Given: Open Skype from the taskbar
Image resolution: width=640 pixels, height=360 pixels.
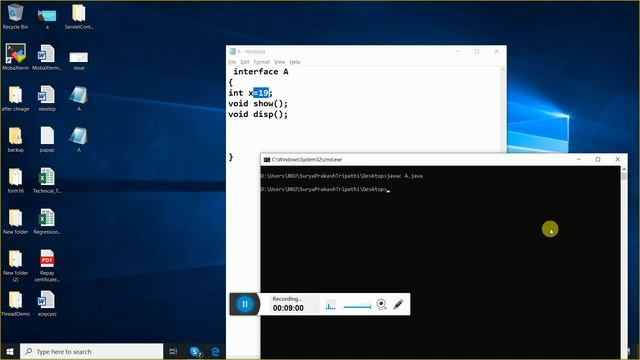Looking at the screenshot, I should pos(196,351).
